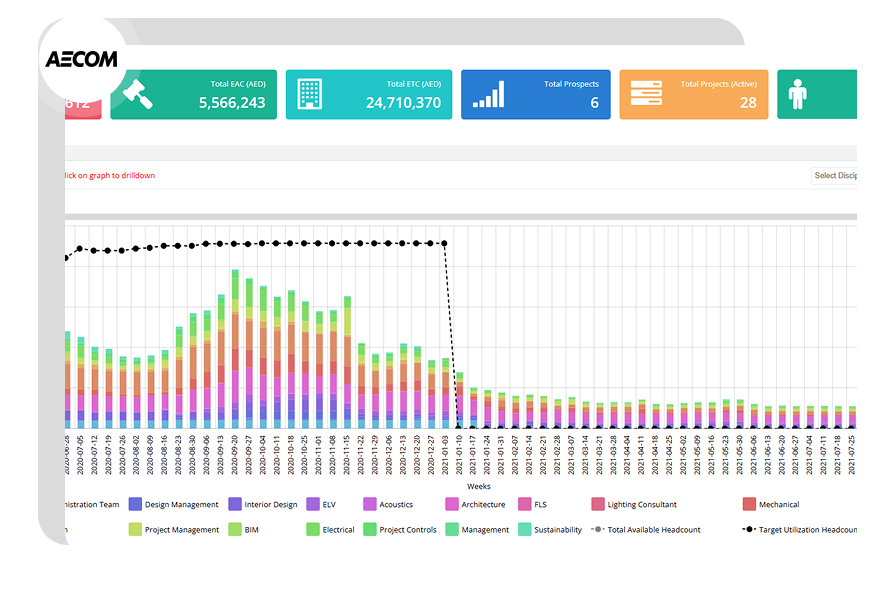Toggle the ELV series in the legend

324,504
